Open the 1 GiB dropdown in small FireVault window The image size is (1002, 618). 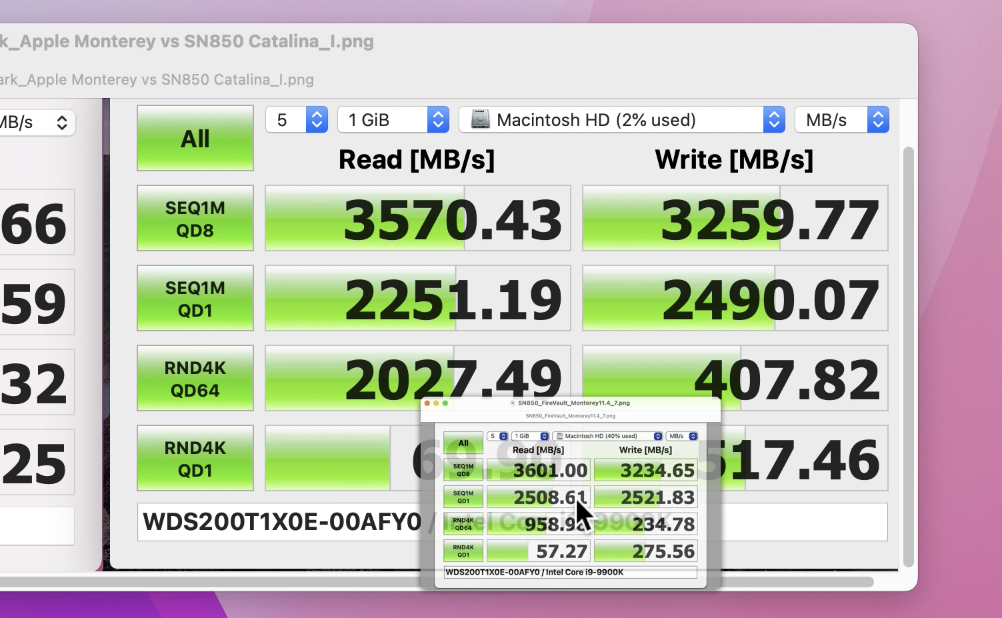(530, 436)
